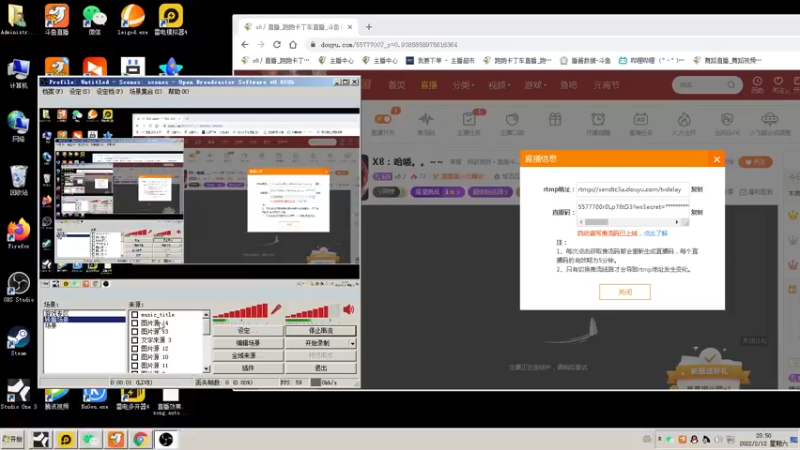
Task: Launch Steam from the desktop
Action: point(18,341)
